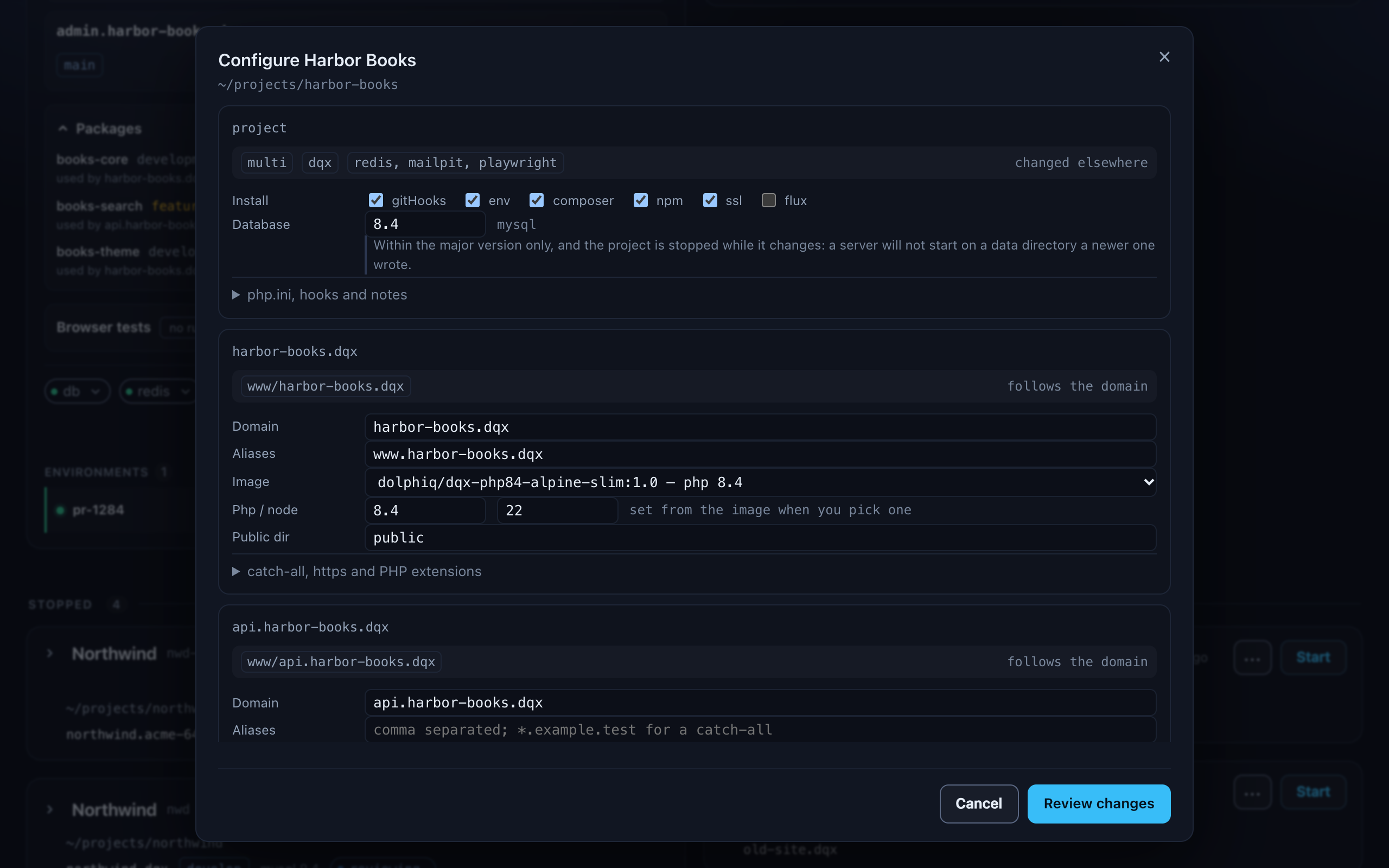Viewport: 1389px width, 868px height.
Task: Click the changed elsewhere label
Action: [x=1081, y=162]
